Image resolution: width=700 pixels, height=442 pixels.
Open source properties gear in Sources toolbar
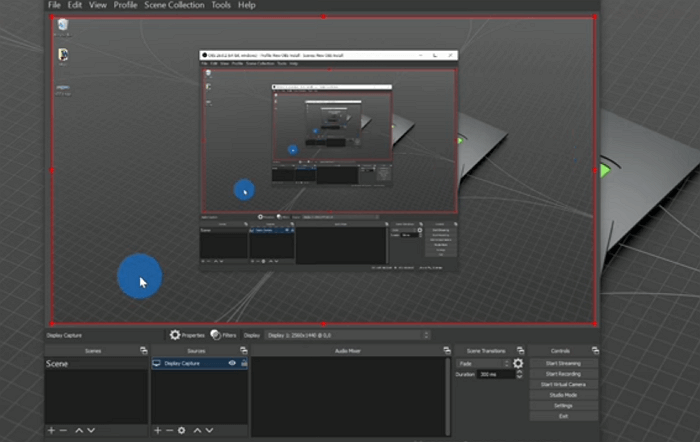181,430
